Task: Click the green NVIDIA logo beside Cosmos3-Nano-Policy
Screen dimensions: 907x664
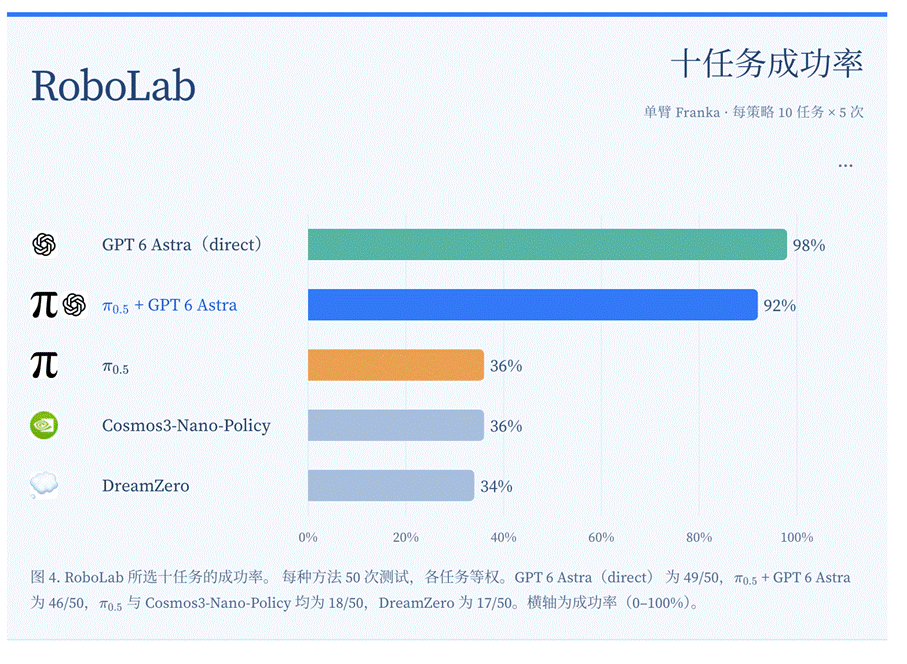Action: pos(44,425)
